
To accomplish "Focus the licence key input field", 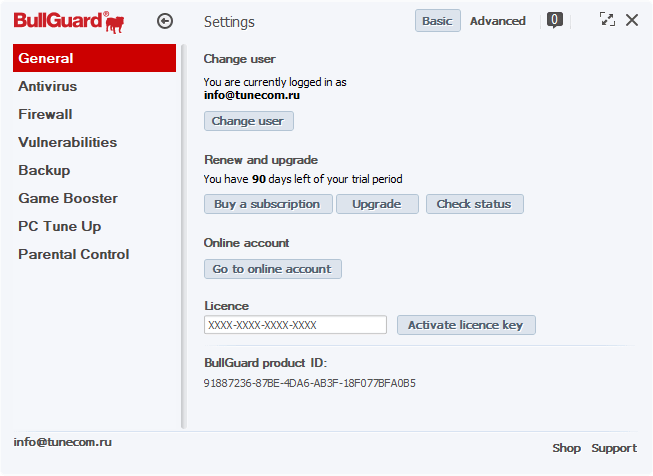I will (295, 325).
